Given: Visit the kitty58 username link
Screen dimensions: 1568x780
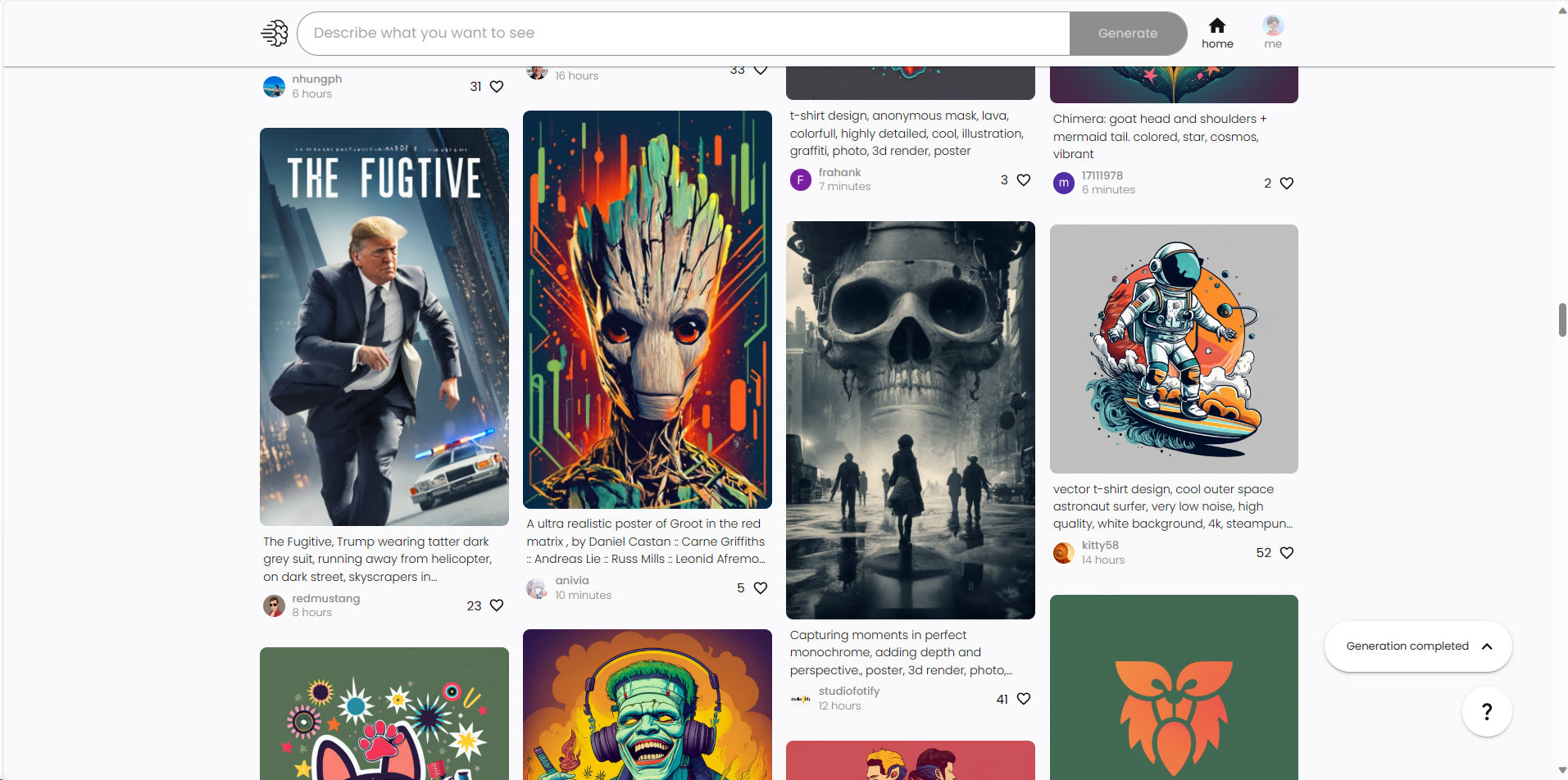Looking at the screenshot, I should click(1100, 545).
